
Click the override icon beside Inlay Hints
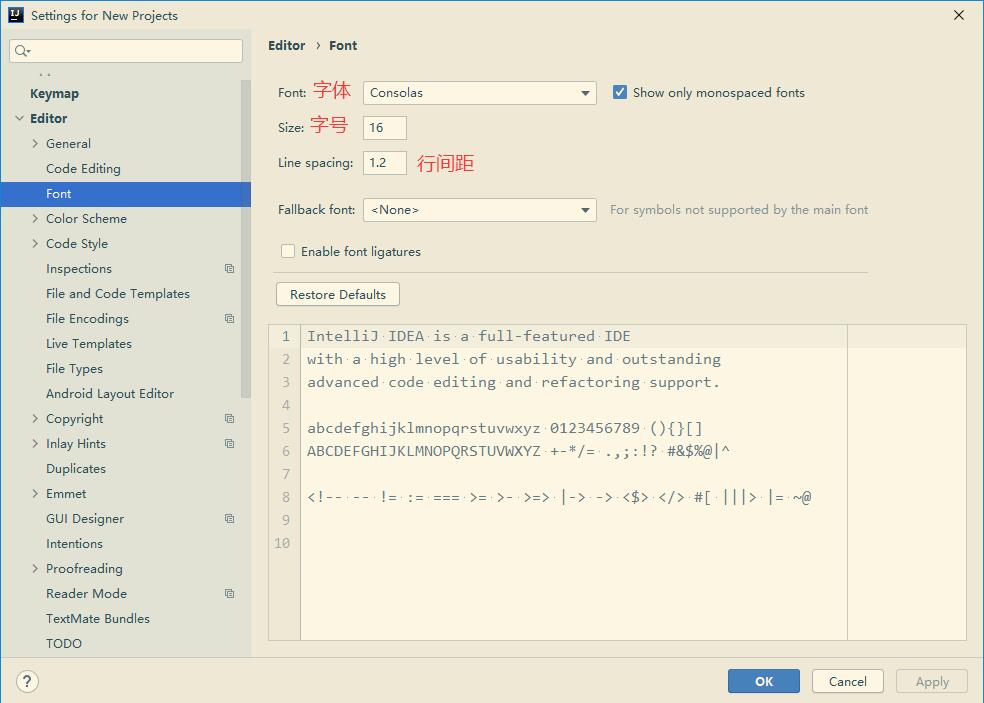[229, 443]
